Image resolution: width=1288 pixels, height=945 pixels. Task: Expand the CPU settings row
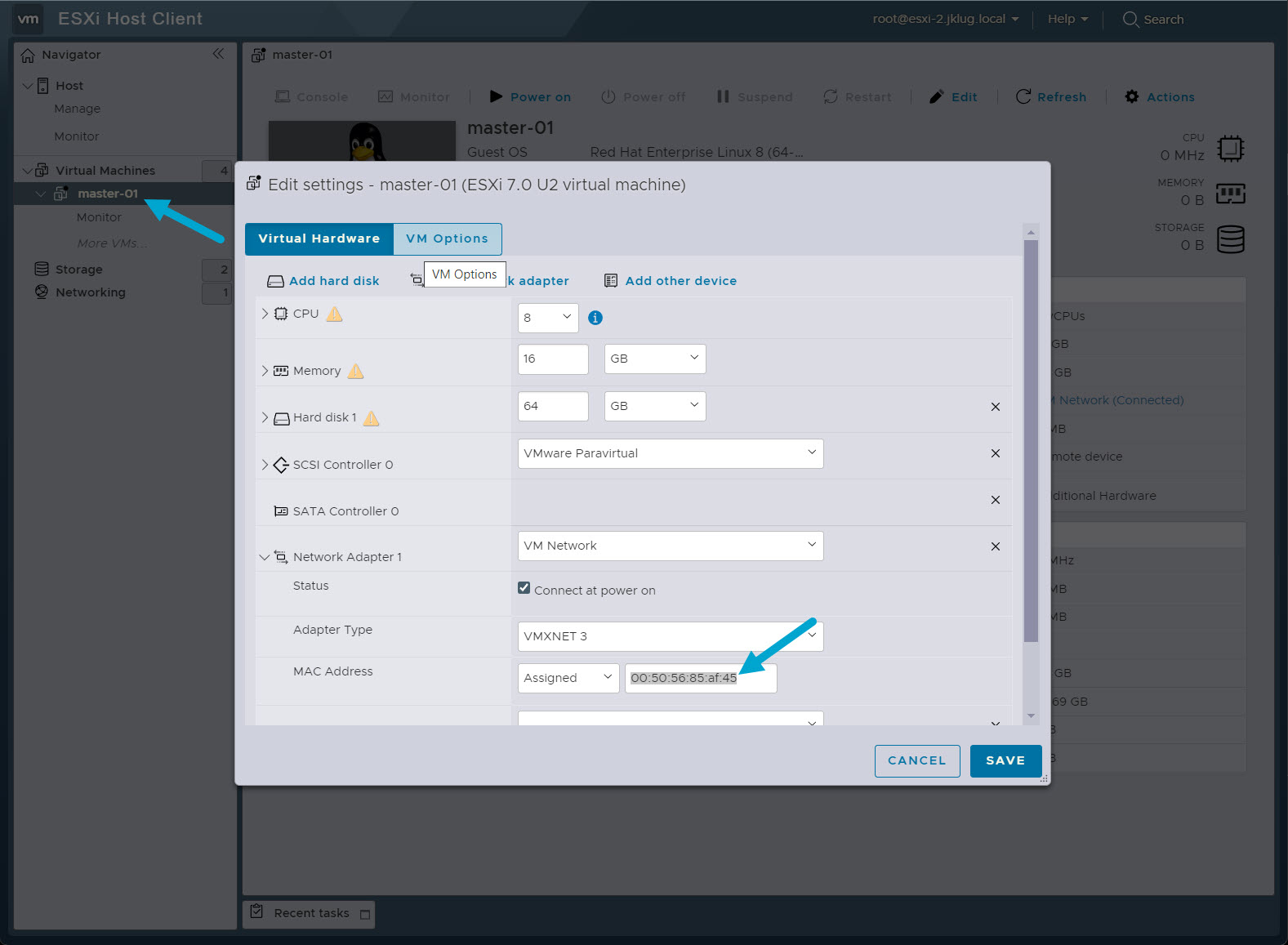(265, 314)
